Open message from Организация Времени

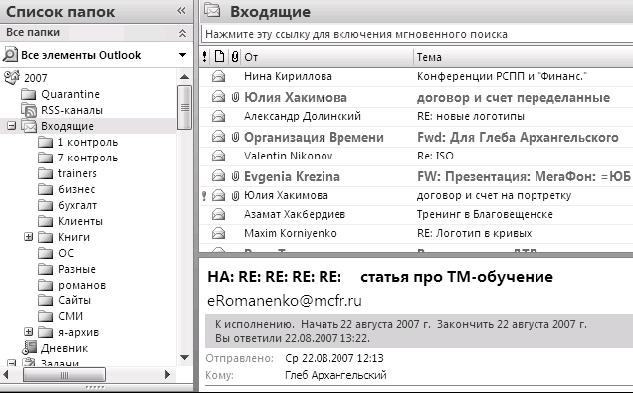[416, 137]
